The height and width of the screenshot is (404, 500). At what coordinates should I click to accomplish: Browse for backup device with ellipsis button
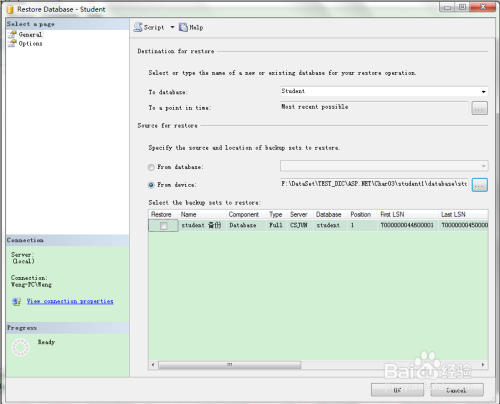(x=480, y=185)
